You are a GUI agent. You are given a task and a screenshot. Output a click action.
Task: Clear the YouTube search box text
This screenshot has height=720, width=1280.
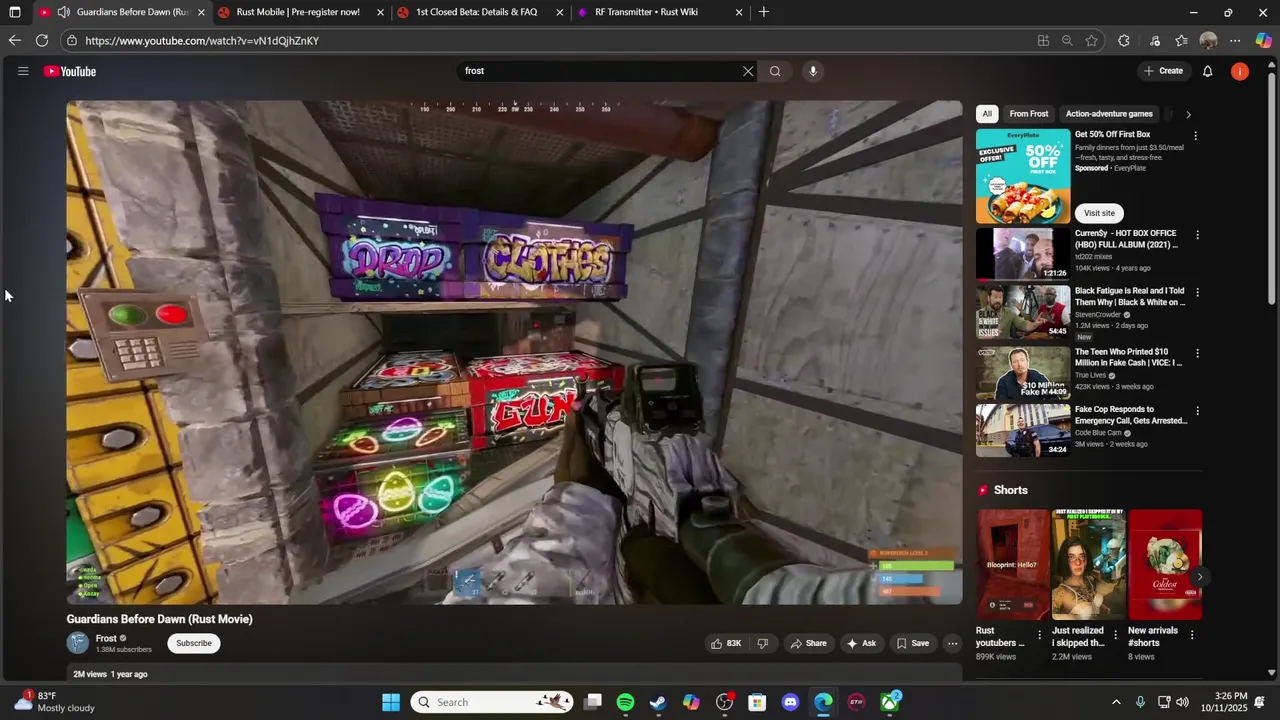747,71
